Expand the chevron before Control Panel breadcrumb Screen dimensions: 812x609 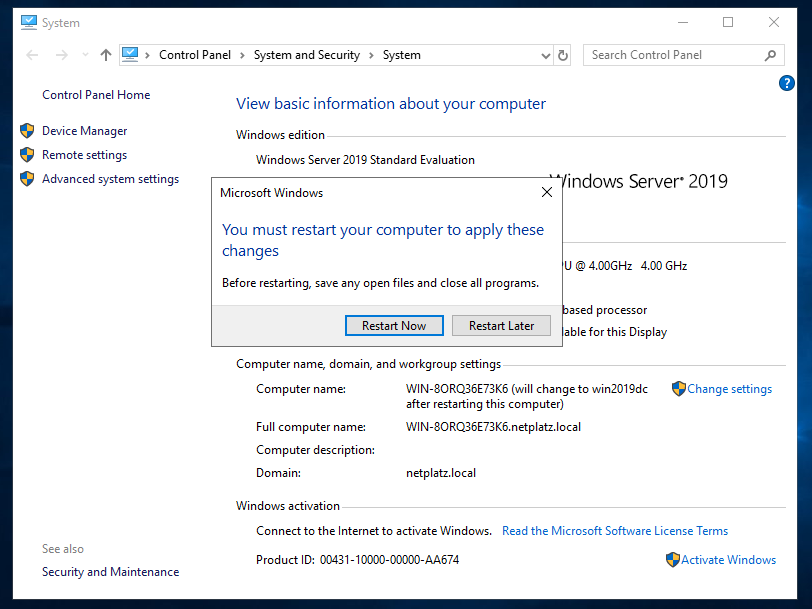[x=148, y=55]
